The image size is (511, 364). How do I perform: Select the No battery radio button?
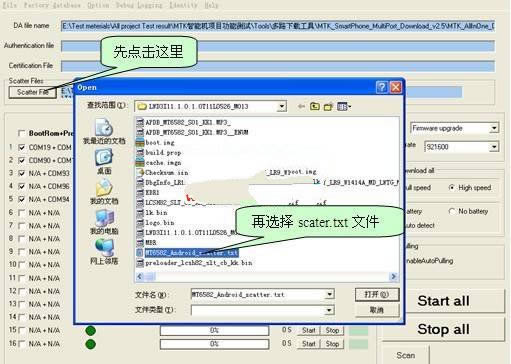tap(452, 211)
